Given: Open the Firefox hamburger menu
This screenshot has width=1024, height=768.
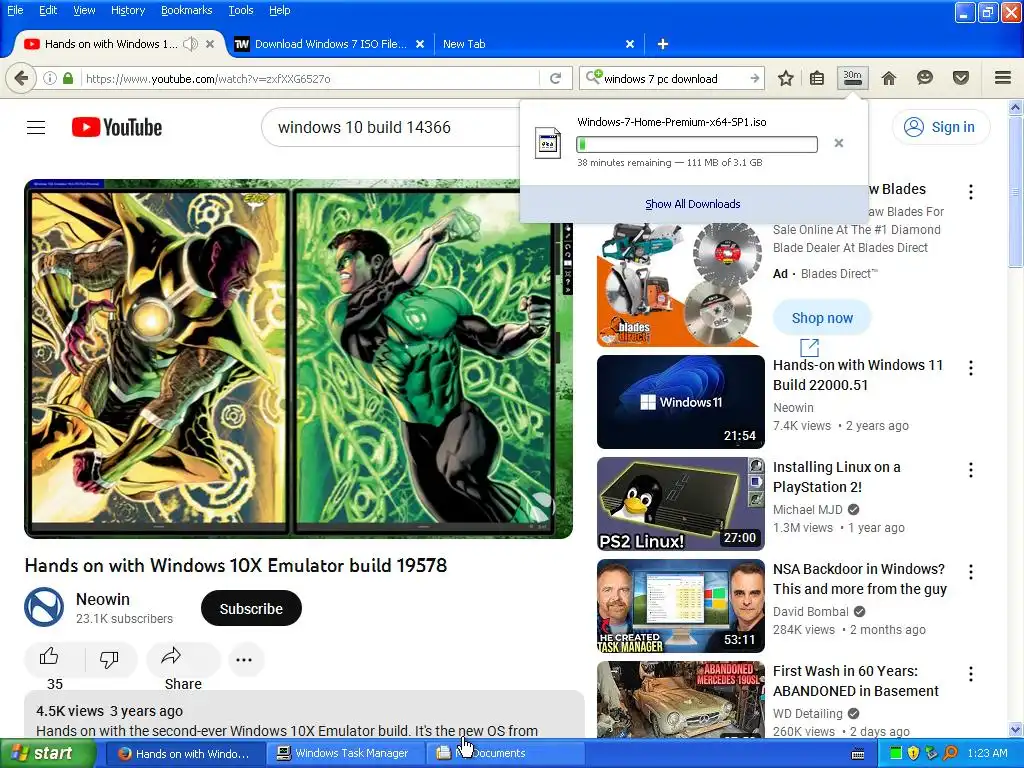Looking at the screenshot, I should [x=1003, y=78].
